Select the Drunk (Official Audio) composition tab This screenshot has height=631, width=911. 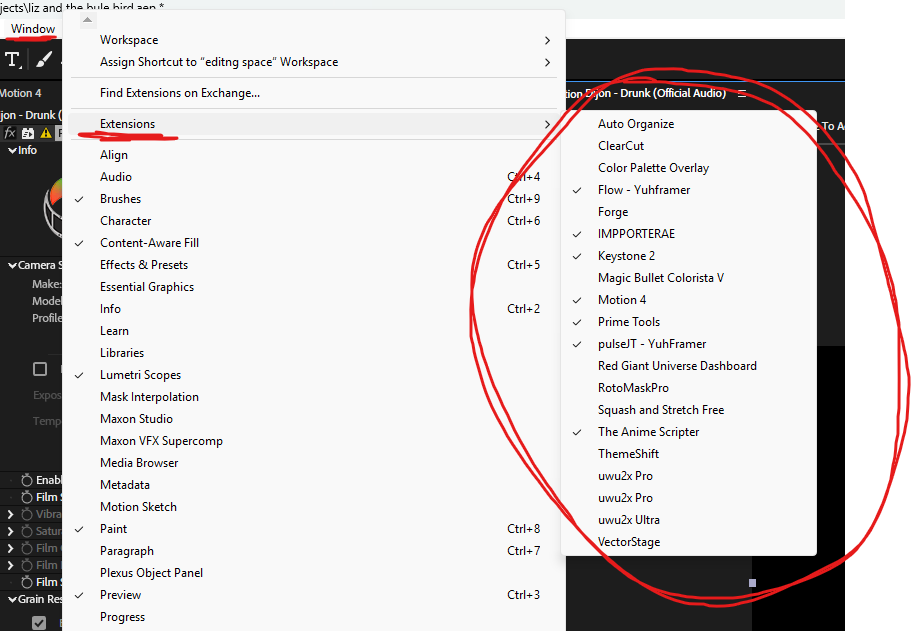[x=645, y=93]
